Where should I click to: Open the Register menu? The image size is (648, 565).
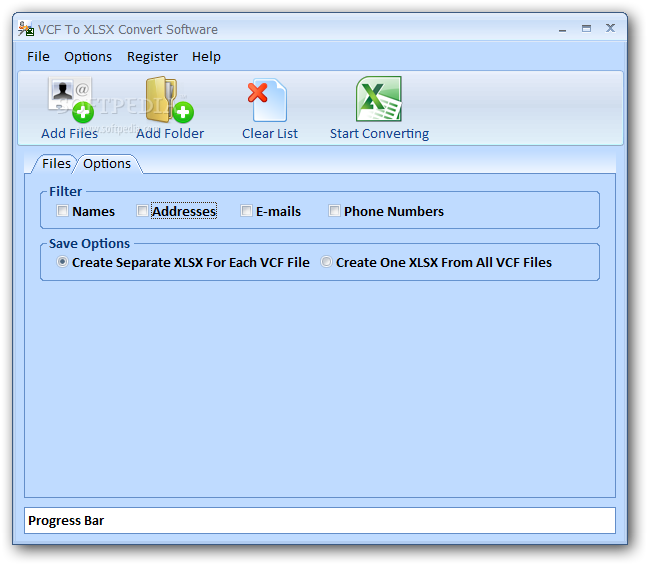pos(152,57)
